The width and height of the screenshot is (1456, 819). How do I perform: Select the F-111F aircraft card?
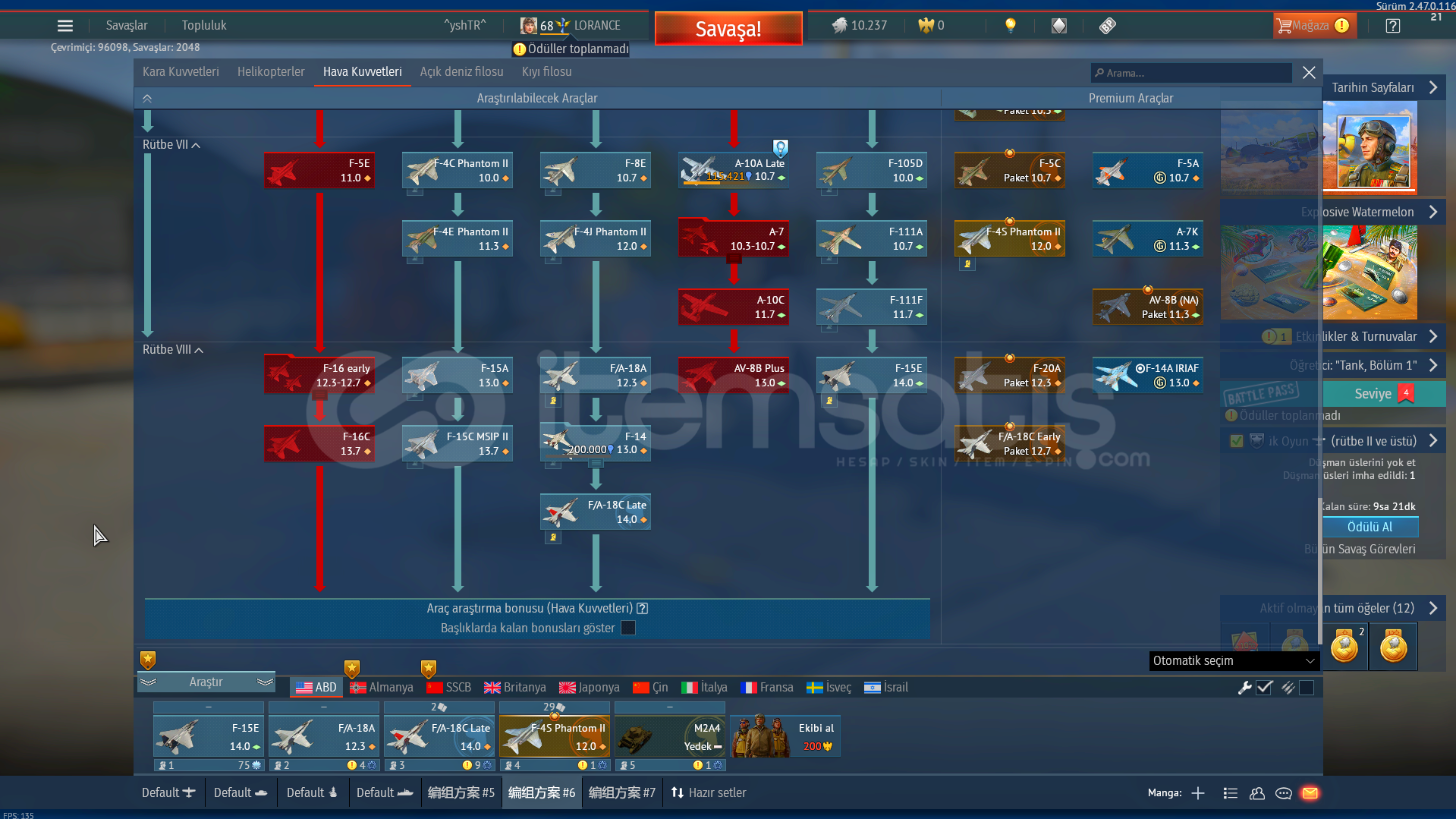coord(872,307)
